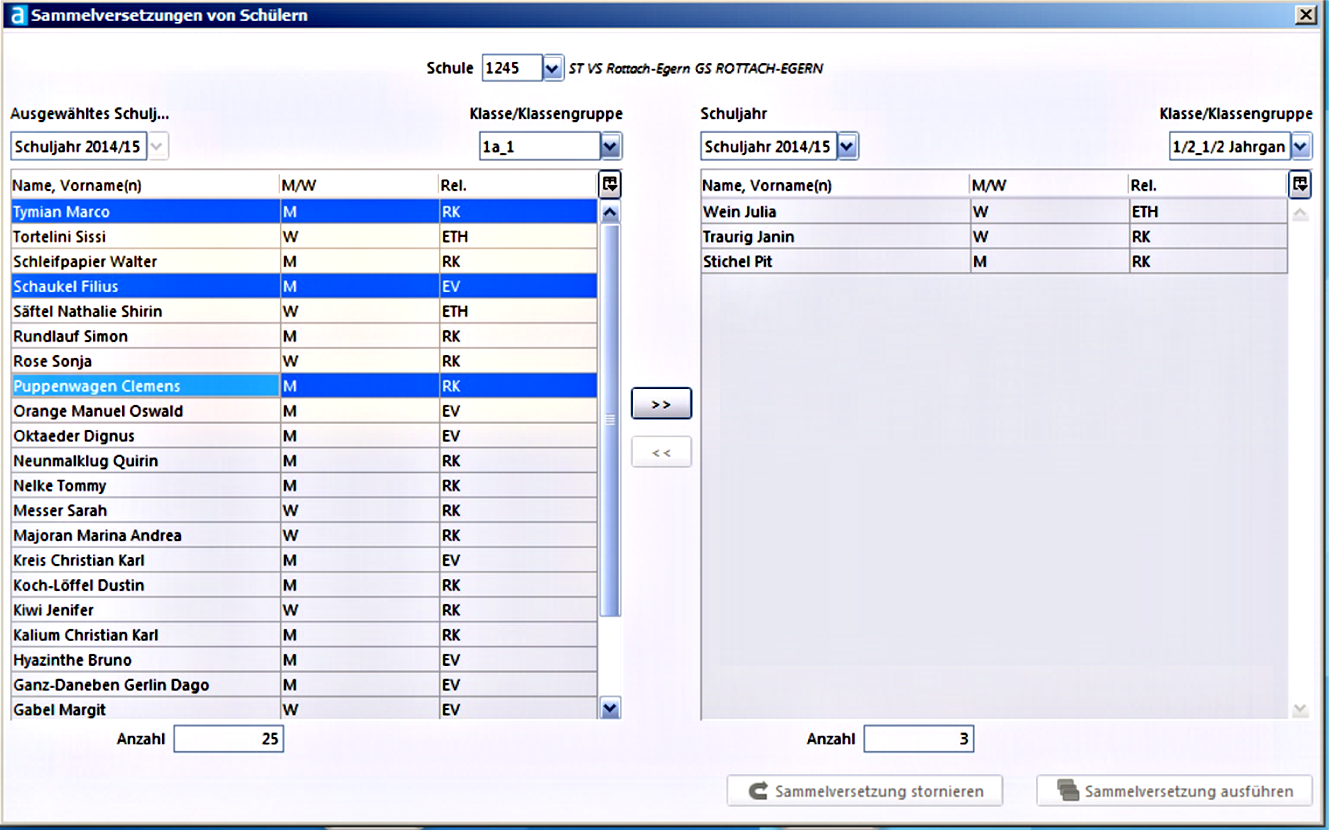Click the left table column chooser icon
Screen dimensions: 1329x830
point(610,184)
